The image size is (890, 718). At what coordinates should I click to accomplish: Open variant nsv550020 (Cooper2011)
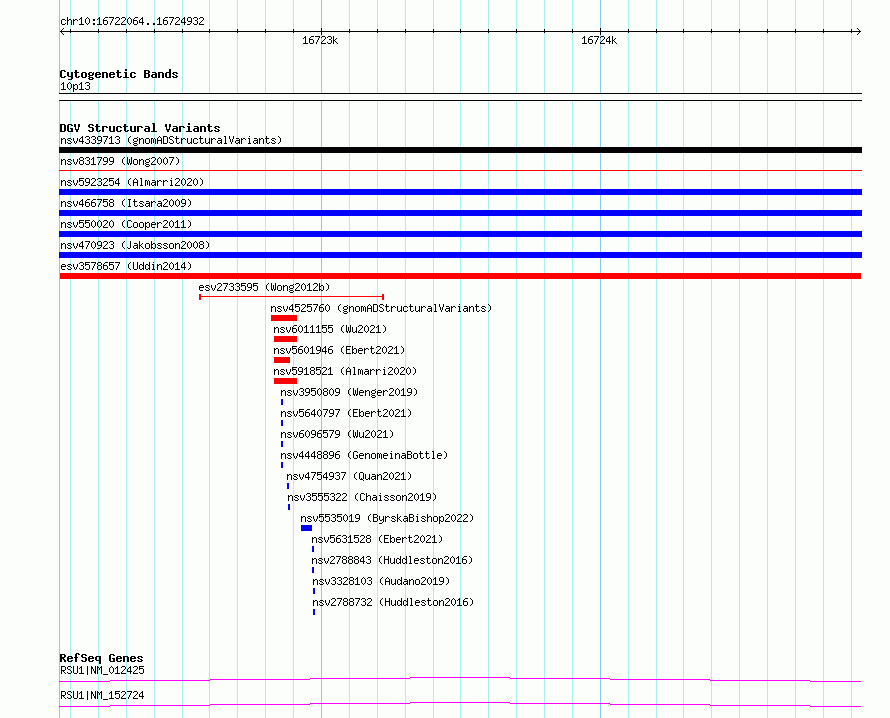click(x=126, y=224)
